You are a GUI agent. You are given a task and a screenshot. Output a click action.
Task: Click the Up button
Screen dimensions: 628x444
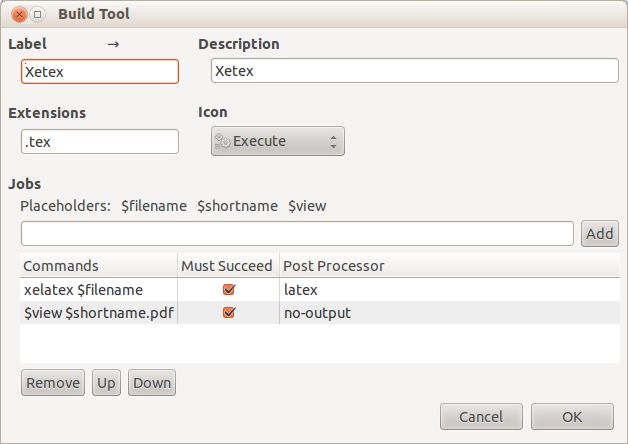(x=106, y=383)
